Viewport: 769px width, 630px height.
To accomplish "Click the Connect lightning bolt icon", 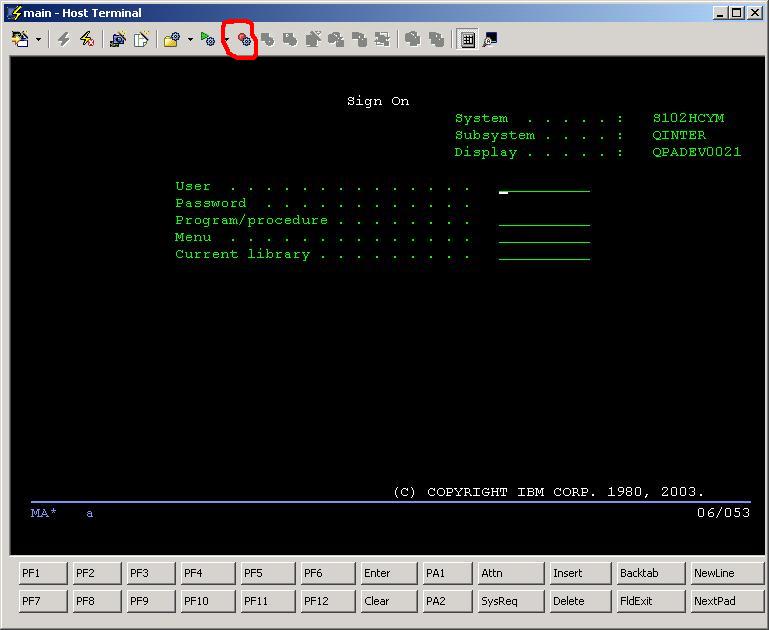I will pos(64,39).
